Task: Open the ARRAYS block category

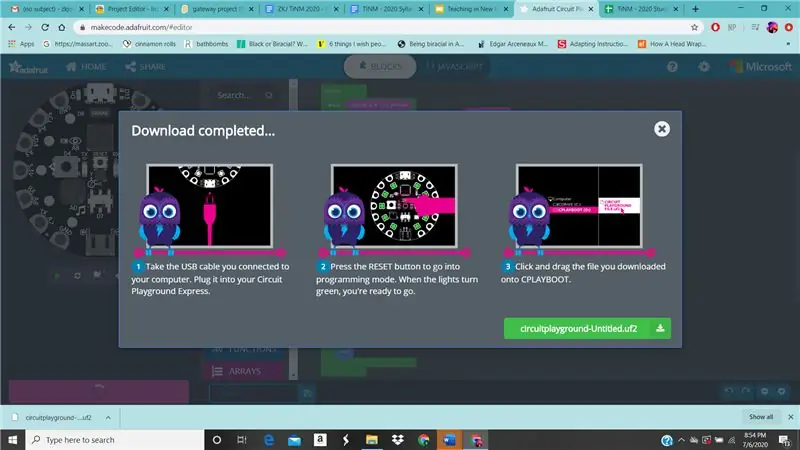Action: click(244, 371)
